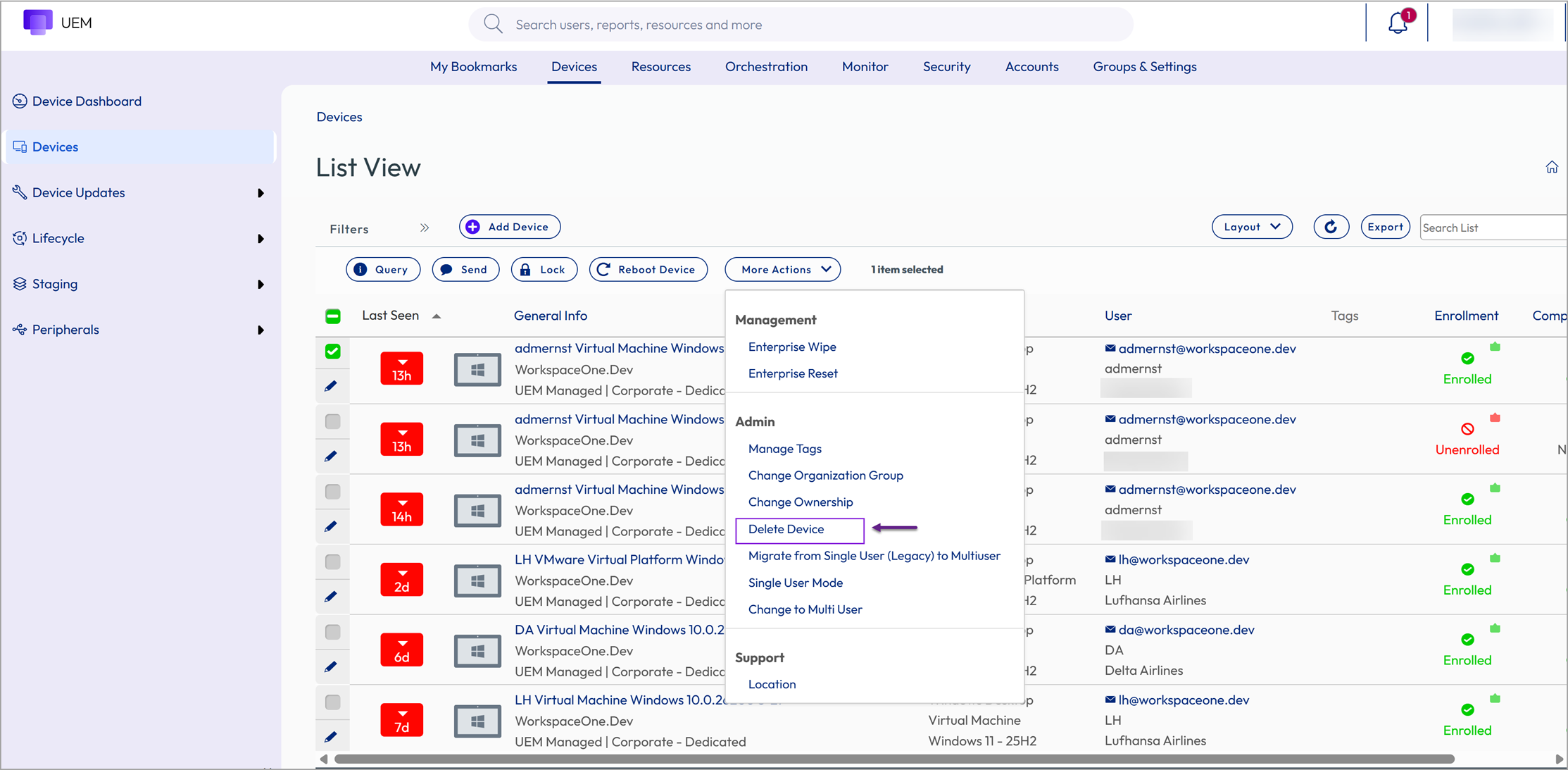Click the home icon near List View
The height and width of the screenshot is (770, 1568).
point(1552,167)
